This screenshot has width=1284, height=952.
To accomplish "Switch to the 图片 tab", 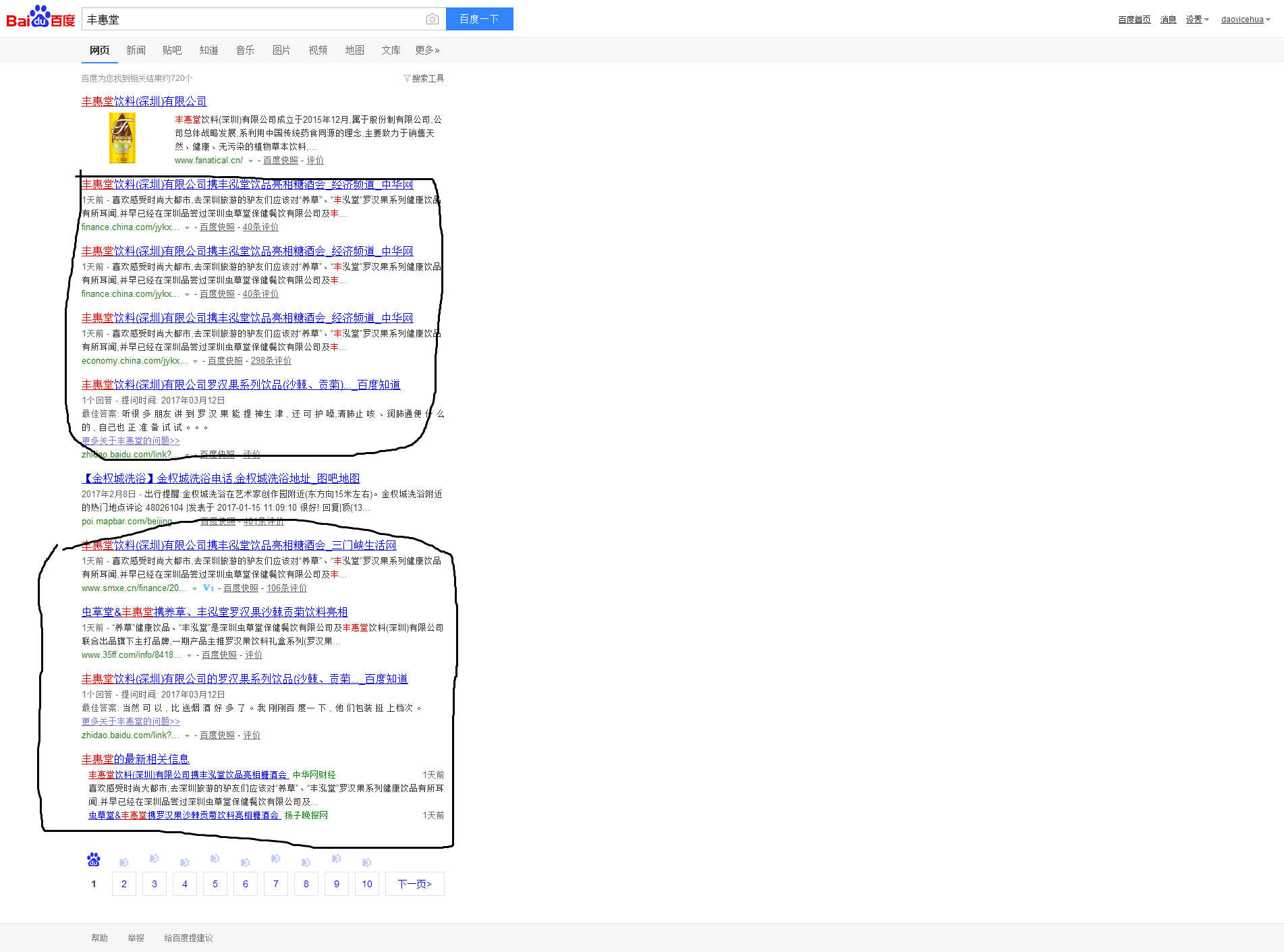I will click(x=281, y=50).
